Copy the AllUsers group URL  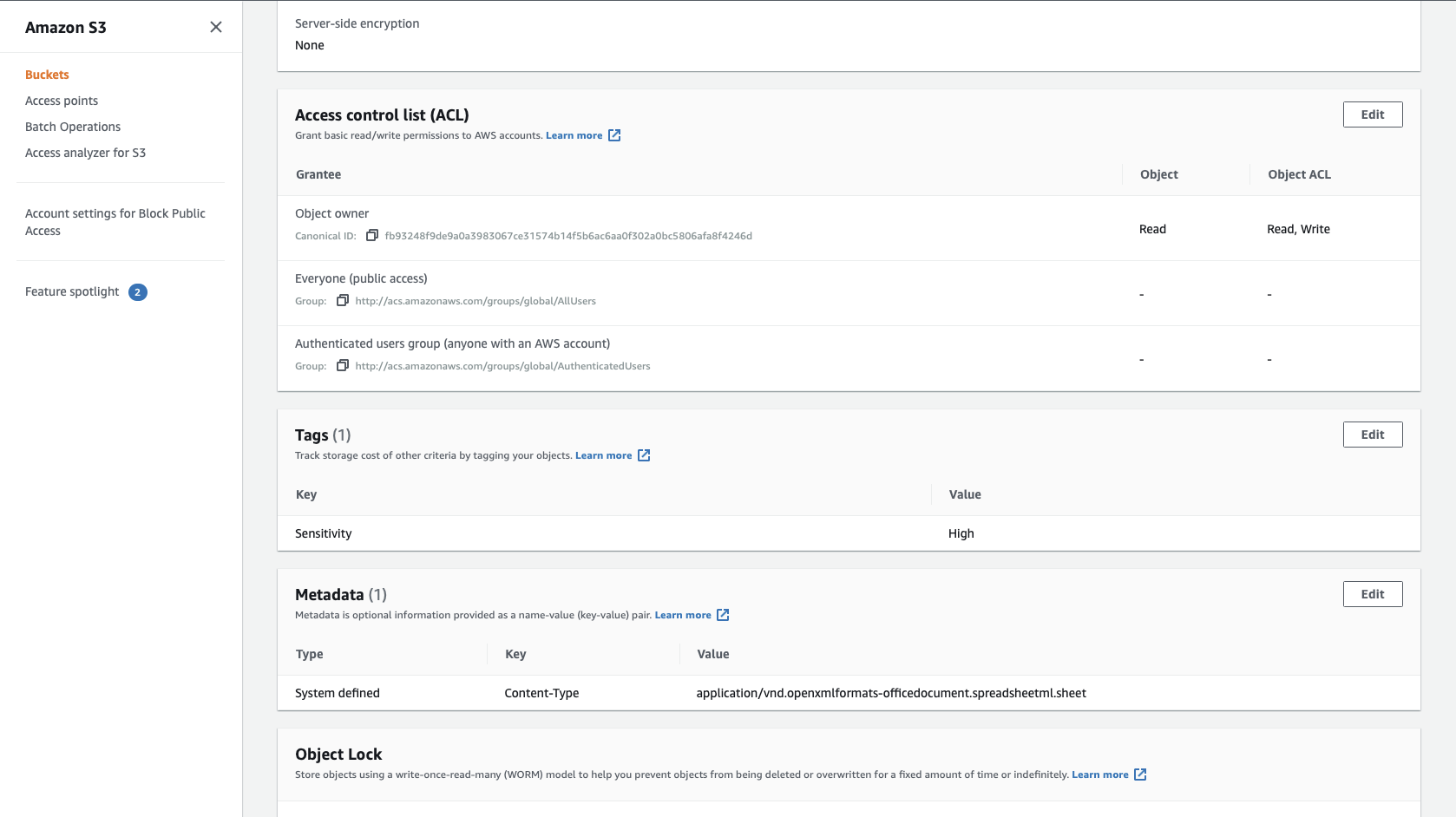point(343,301)
